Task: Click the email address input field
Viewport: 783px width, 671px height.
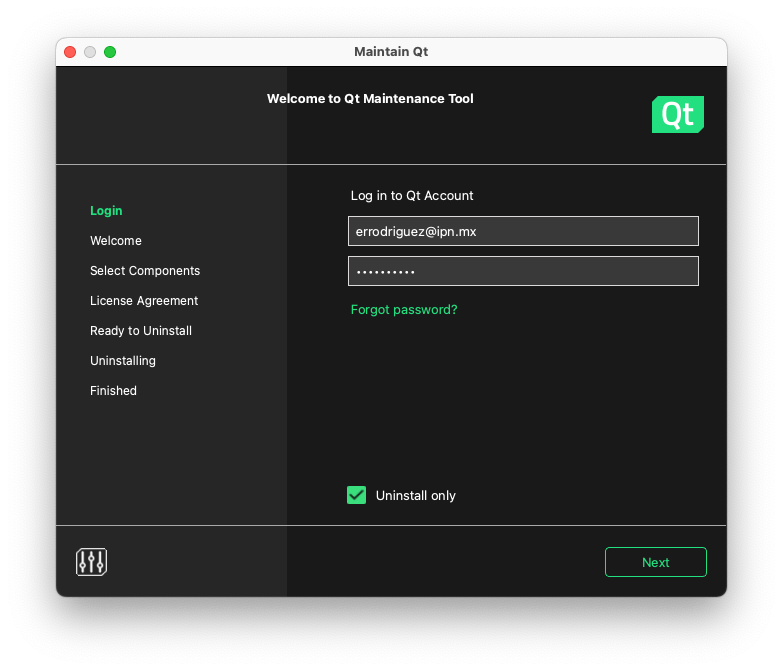Action: (x=523, y=231)
